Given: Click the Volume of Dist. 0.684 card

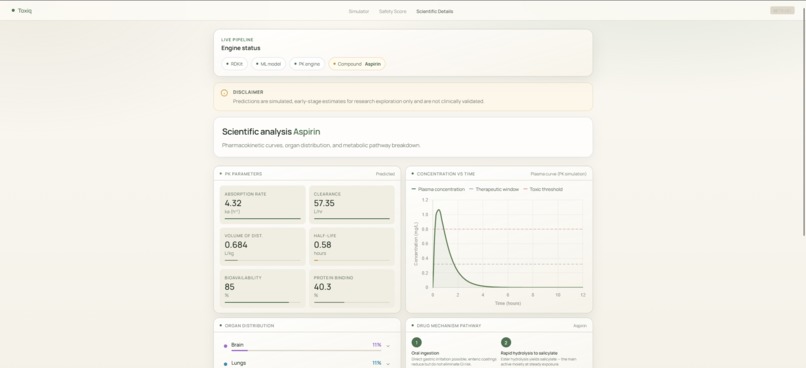Looking at the screenshot, I should 263,246.
